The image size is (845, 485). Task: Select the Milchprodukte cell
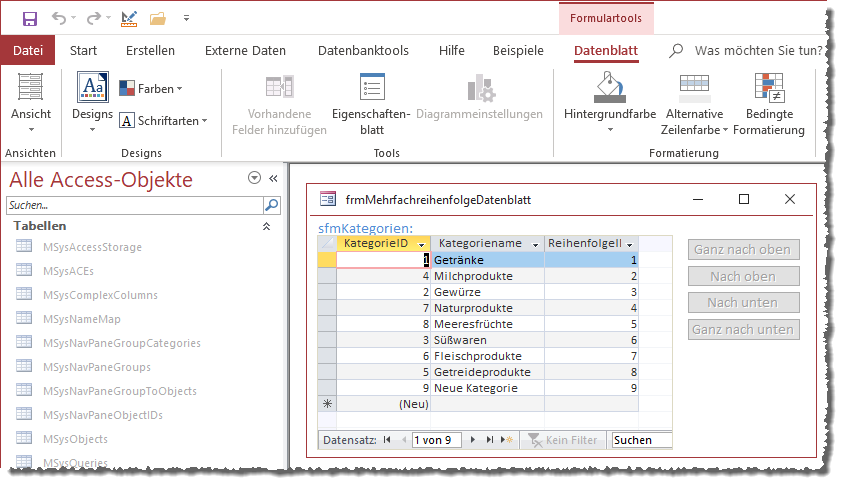pyautogui.click(x=487, y=276)
